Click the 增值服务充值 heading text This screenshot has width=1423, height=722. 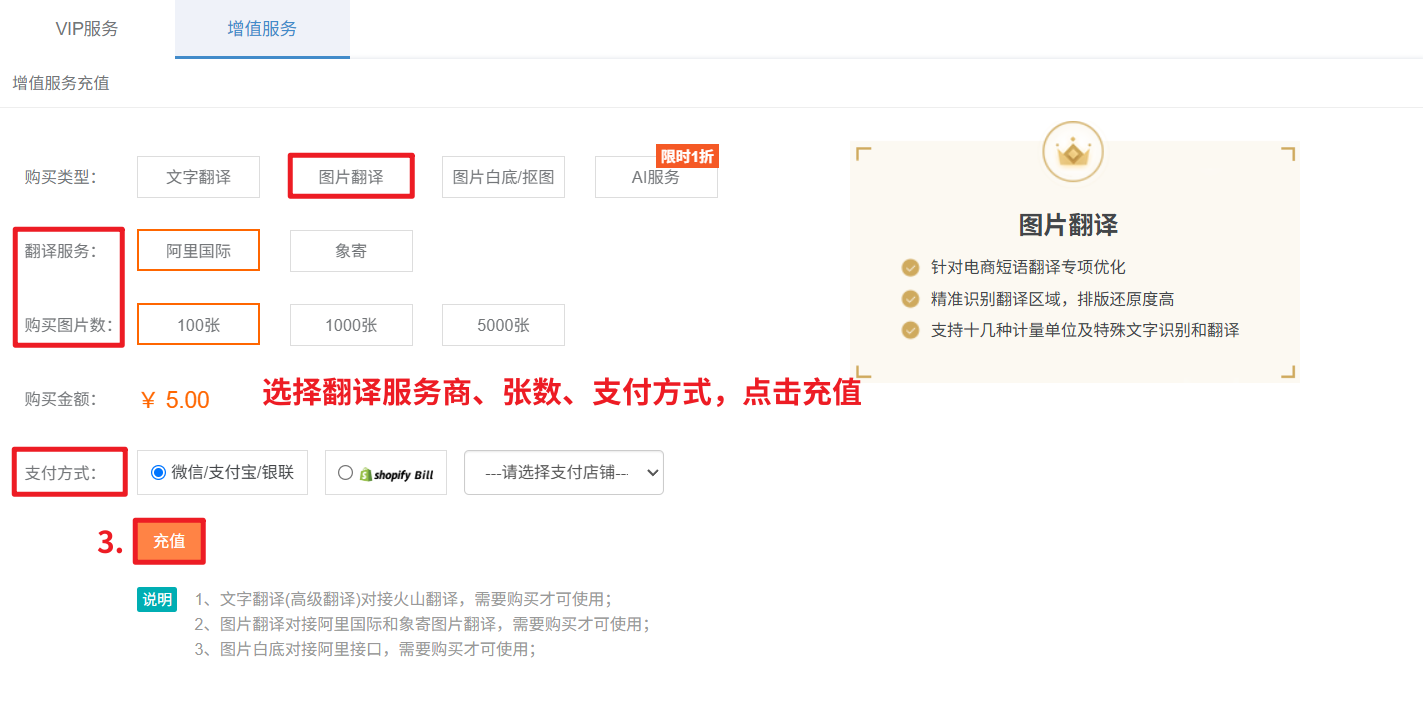click(x=61, y=83)
